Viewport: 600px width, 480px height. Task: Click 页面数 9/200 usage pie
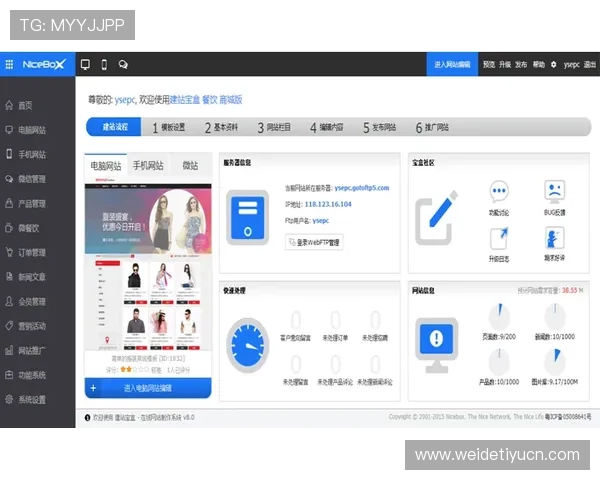499,317
